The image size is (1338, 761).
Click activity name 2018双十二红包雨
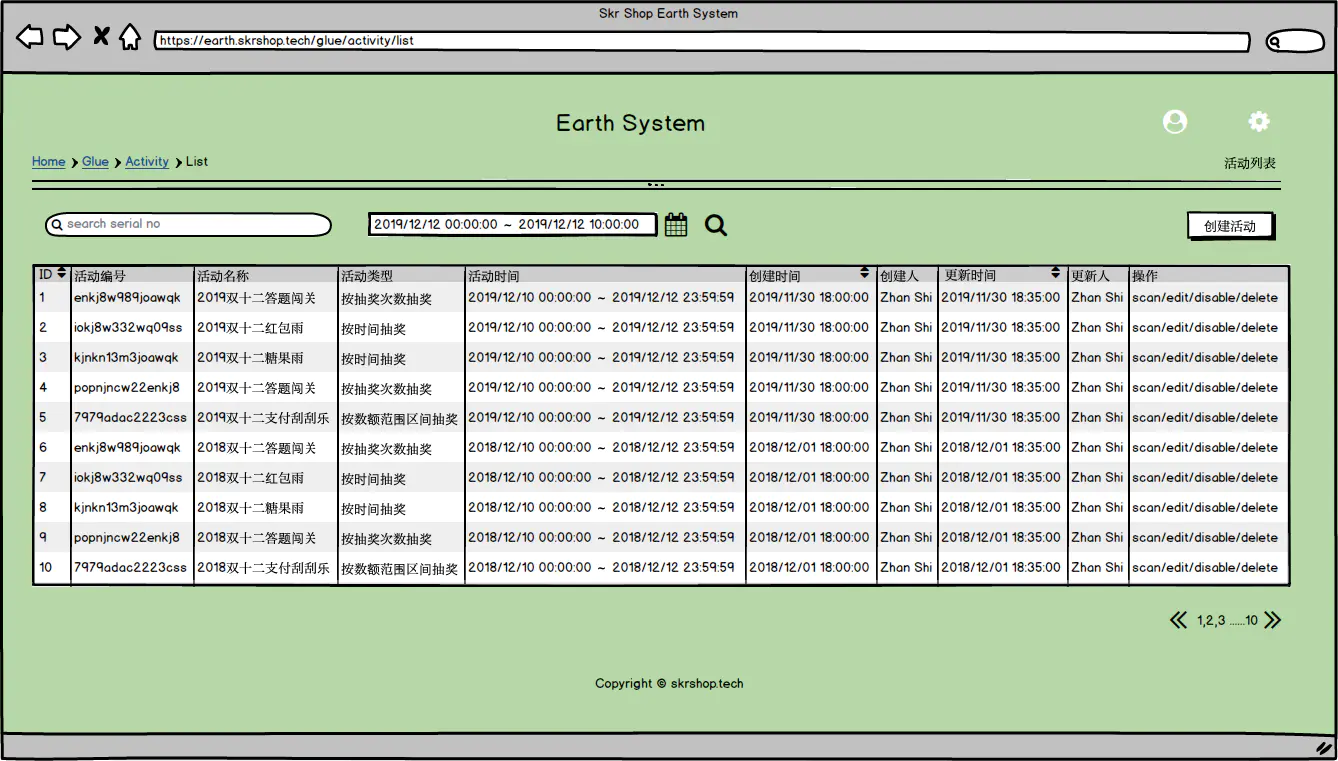coord(250,478)
